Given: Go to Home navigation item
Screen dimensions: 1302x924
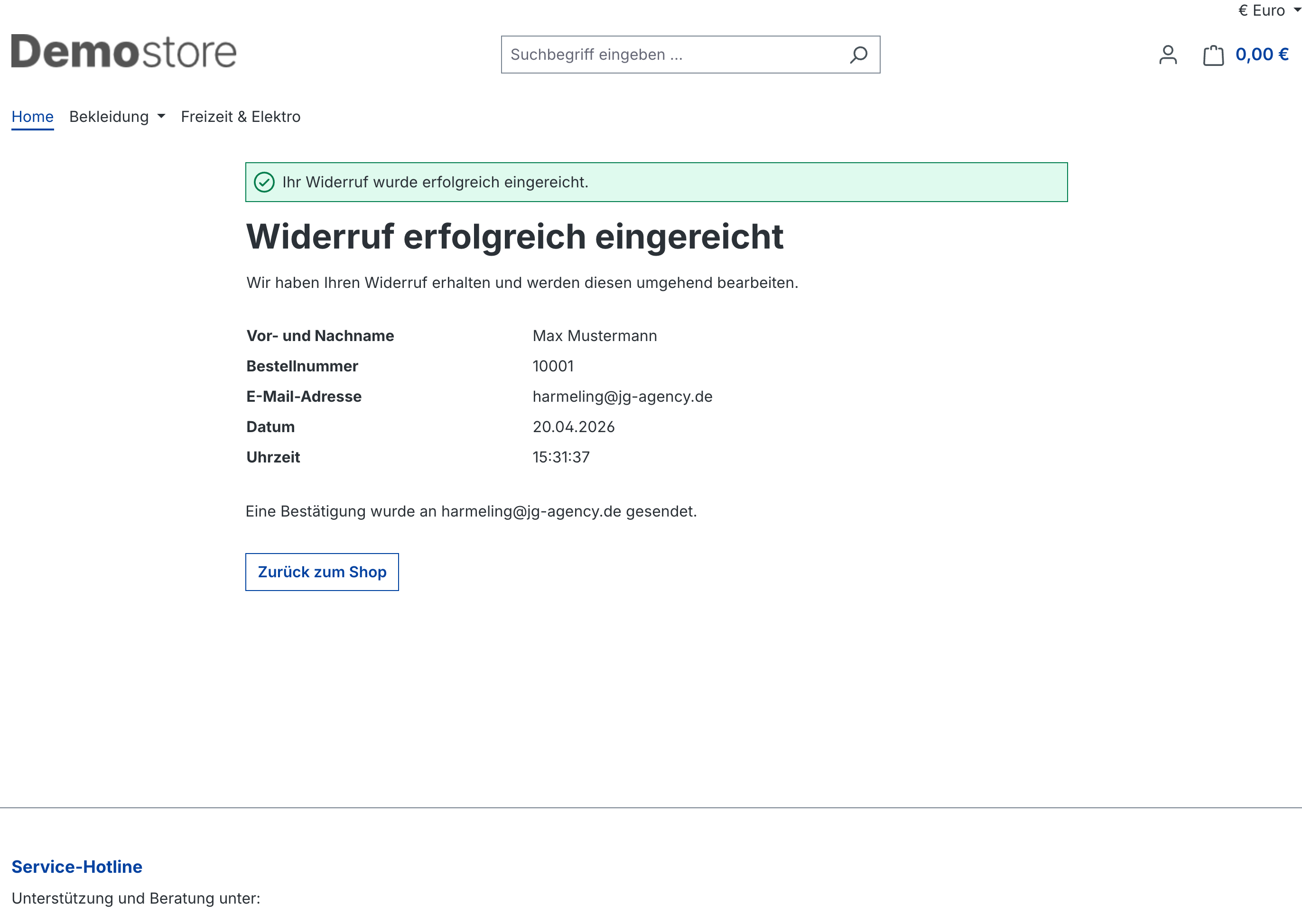Looking at the screenshot, I should (x=32, y=117).
